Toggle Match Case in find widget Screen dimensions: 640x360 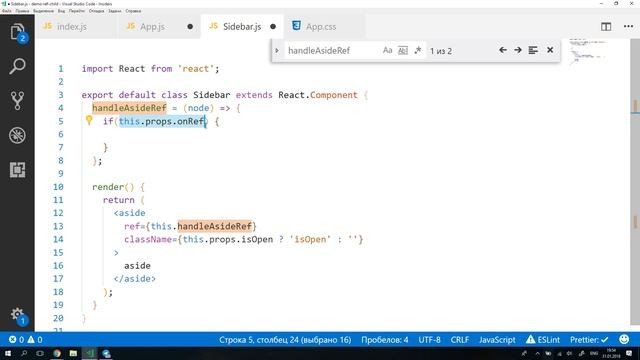(x=387, y=50)
